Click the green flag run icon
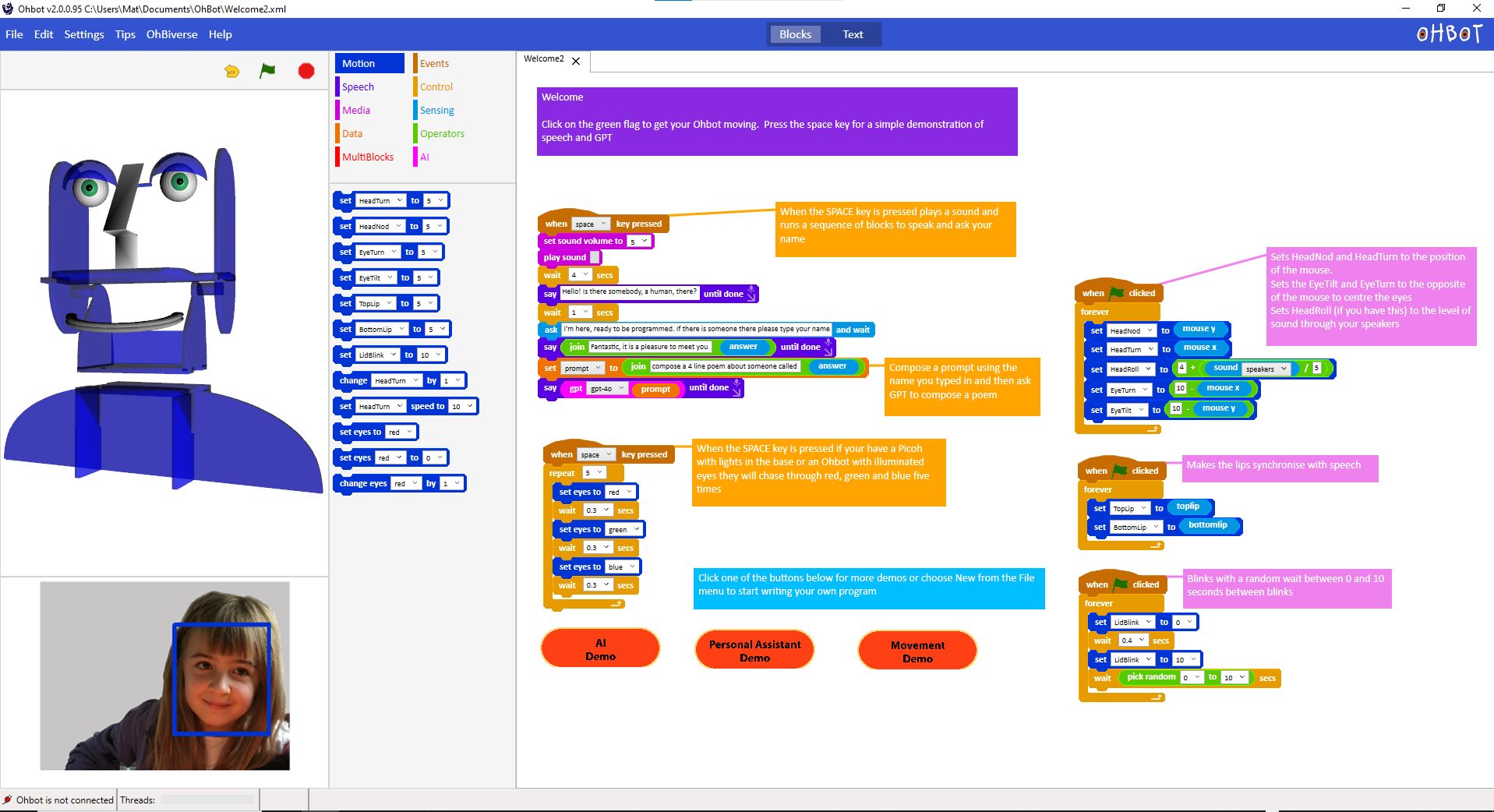Viewport: 1494px width, 812px height. click(267, 71)
